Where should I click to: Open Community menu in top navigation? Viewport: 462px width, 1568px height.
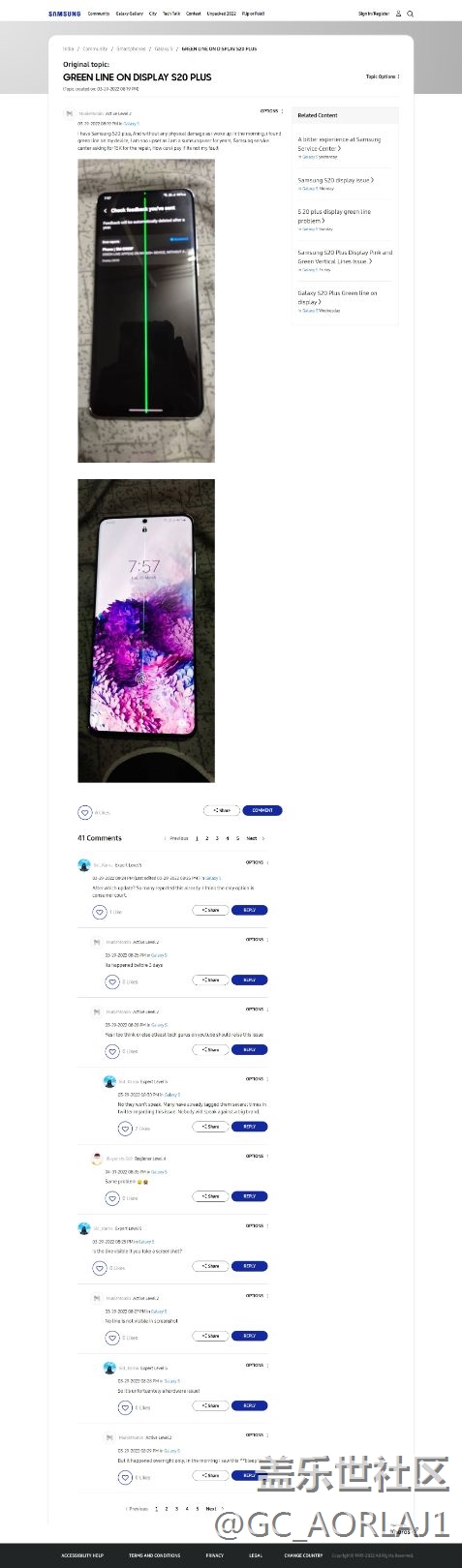click(98, 14)
